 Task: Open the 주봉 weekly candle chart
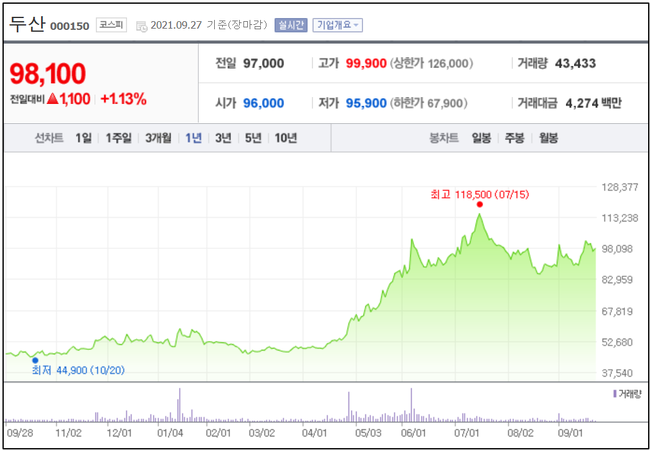[x=514, y=138]
